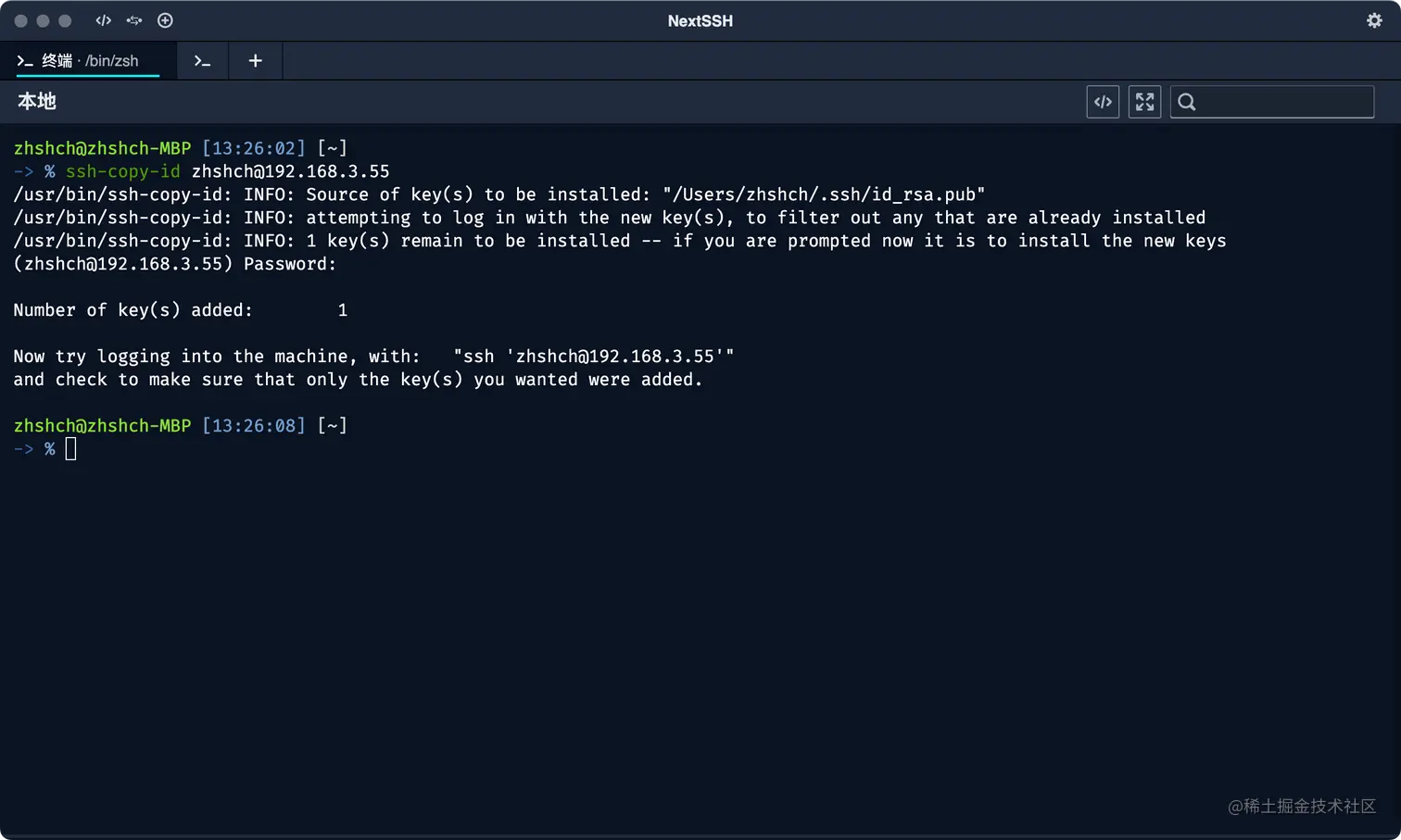Switch to the second terminal tab
Viewport: 1401px width, 840px height.
click(x=202, y=61)
